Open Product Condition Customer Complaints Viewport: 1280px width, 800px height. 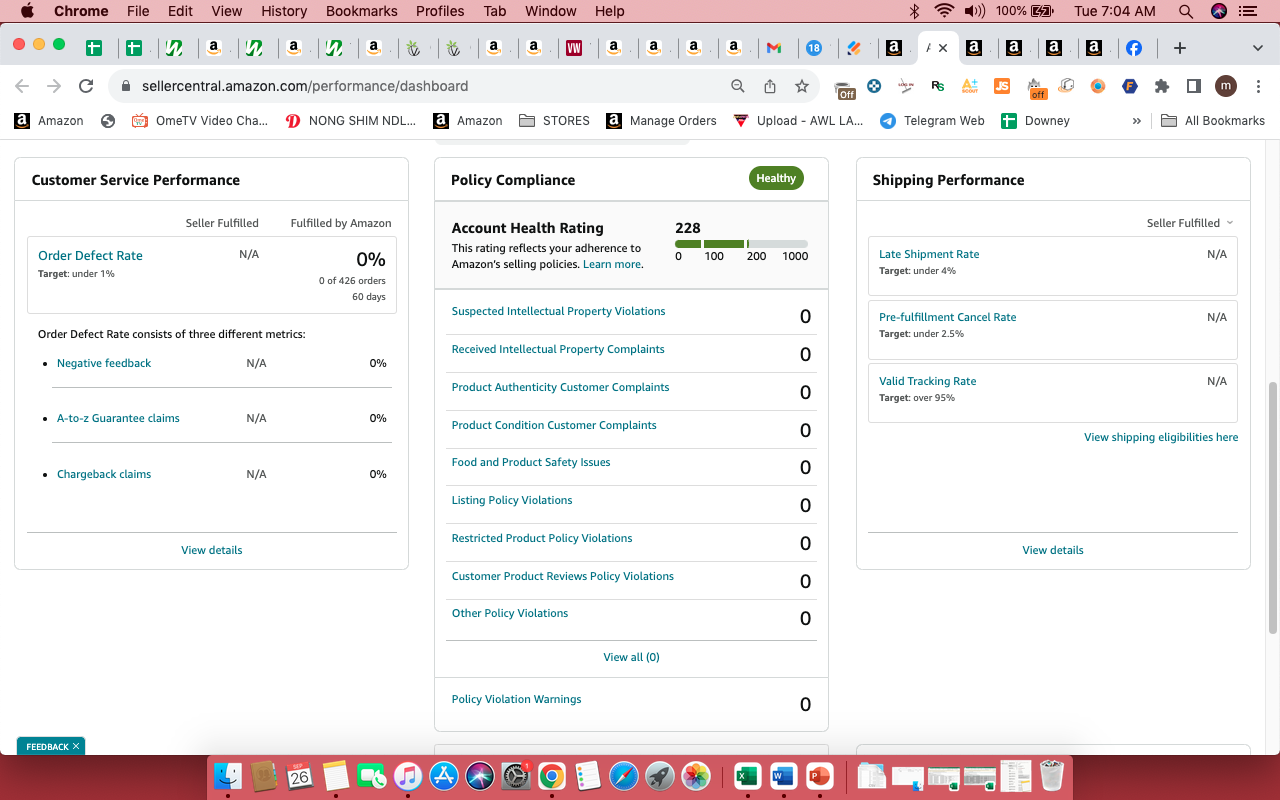pyautogui.click(x=554, y=425)
